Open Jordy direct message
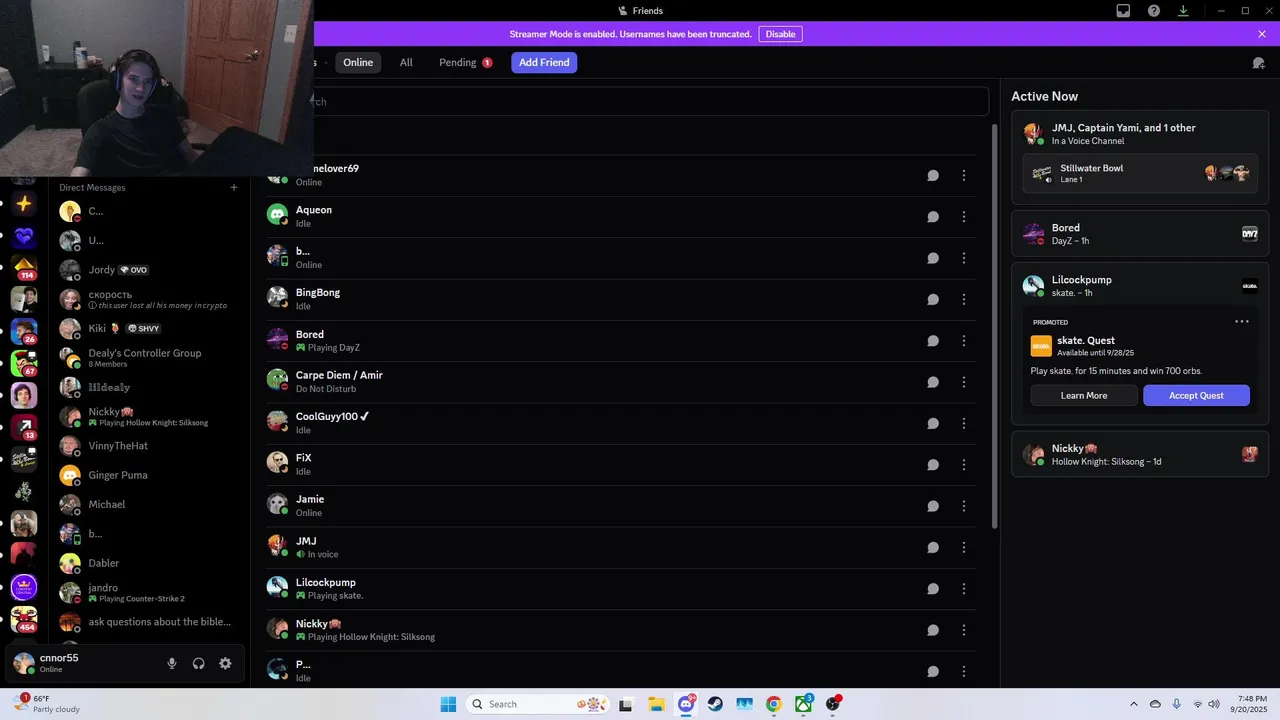This screenshot has width=1280, height=720. coord(148,270)
